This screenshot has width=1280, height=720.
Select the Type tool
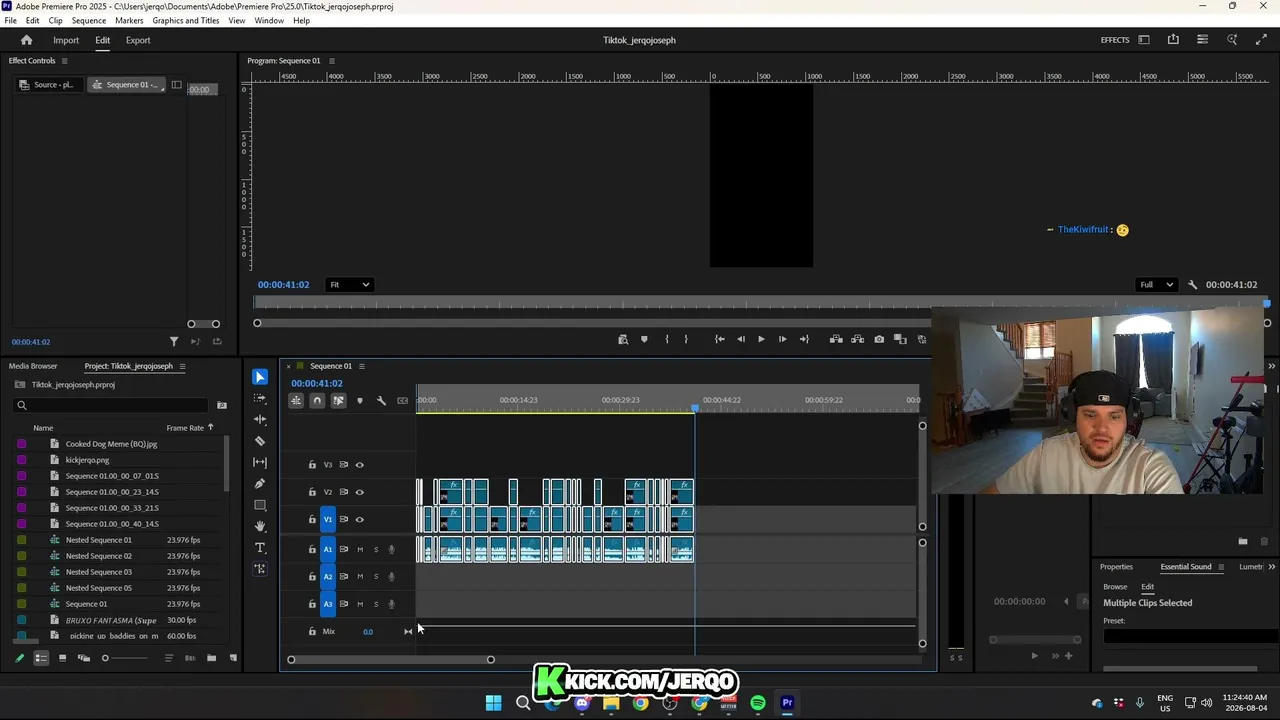(x=260, y=548)
